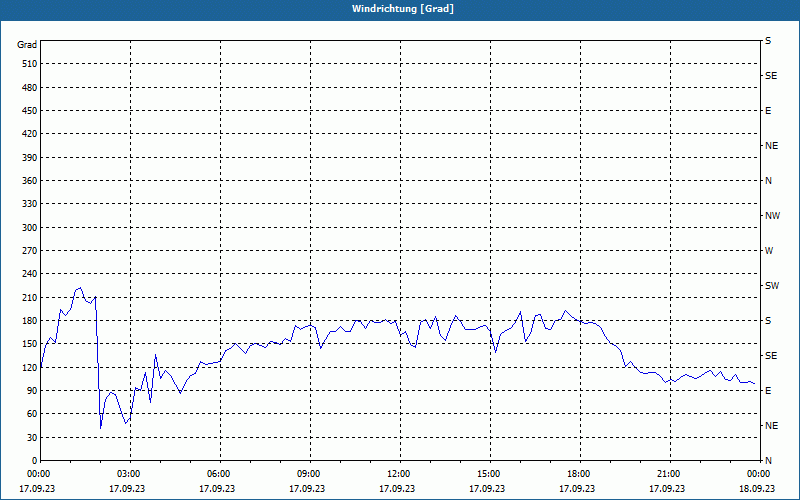This screenshot has width=800, height=500.
Task: Click the y-axis value 300
Action: tap(30, 228)
